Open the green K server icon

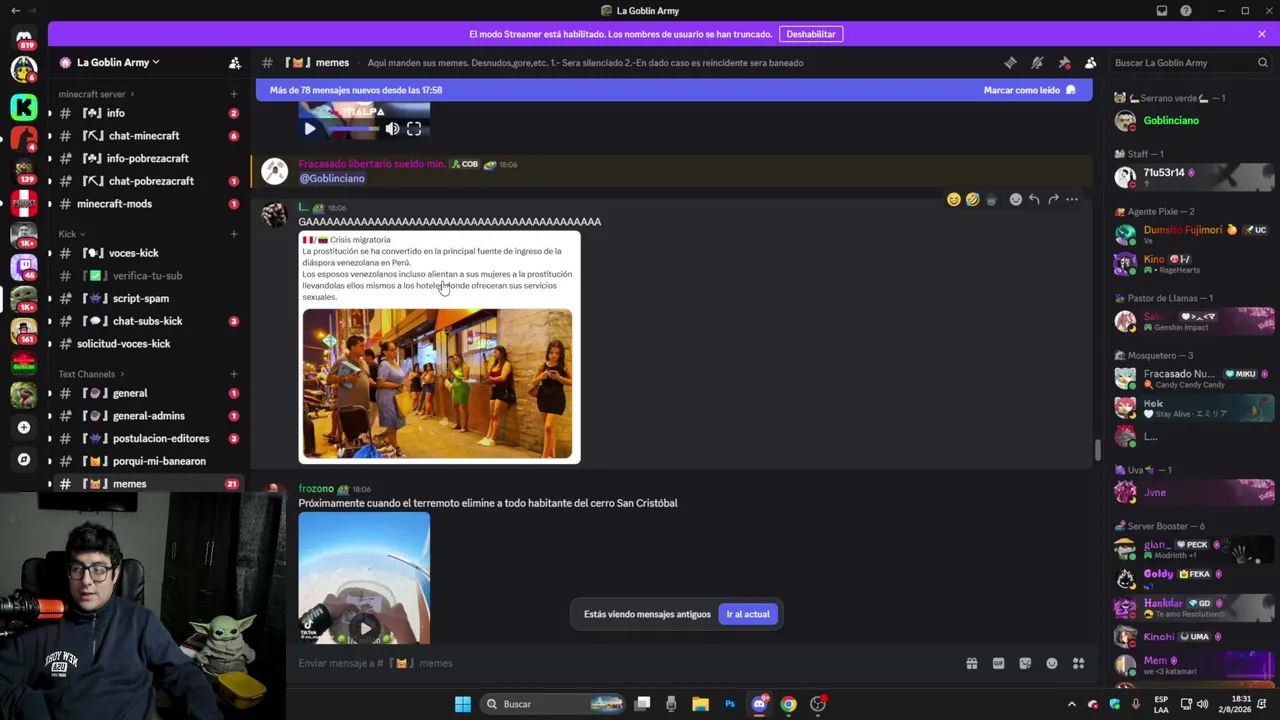point(24,107)
